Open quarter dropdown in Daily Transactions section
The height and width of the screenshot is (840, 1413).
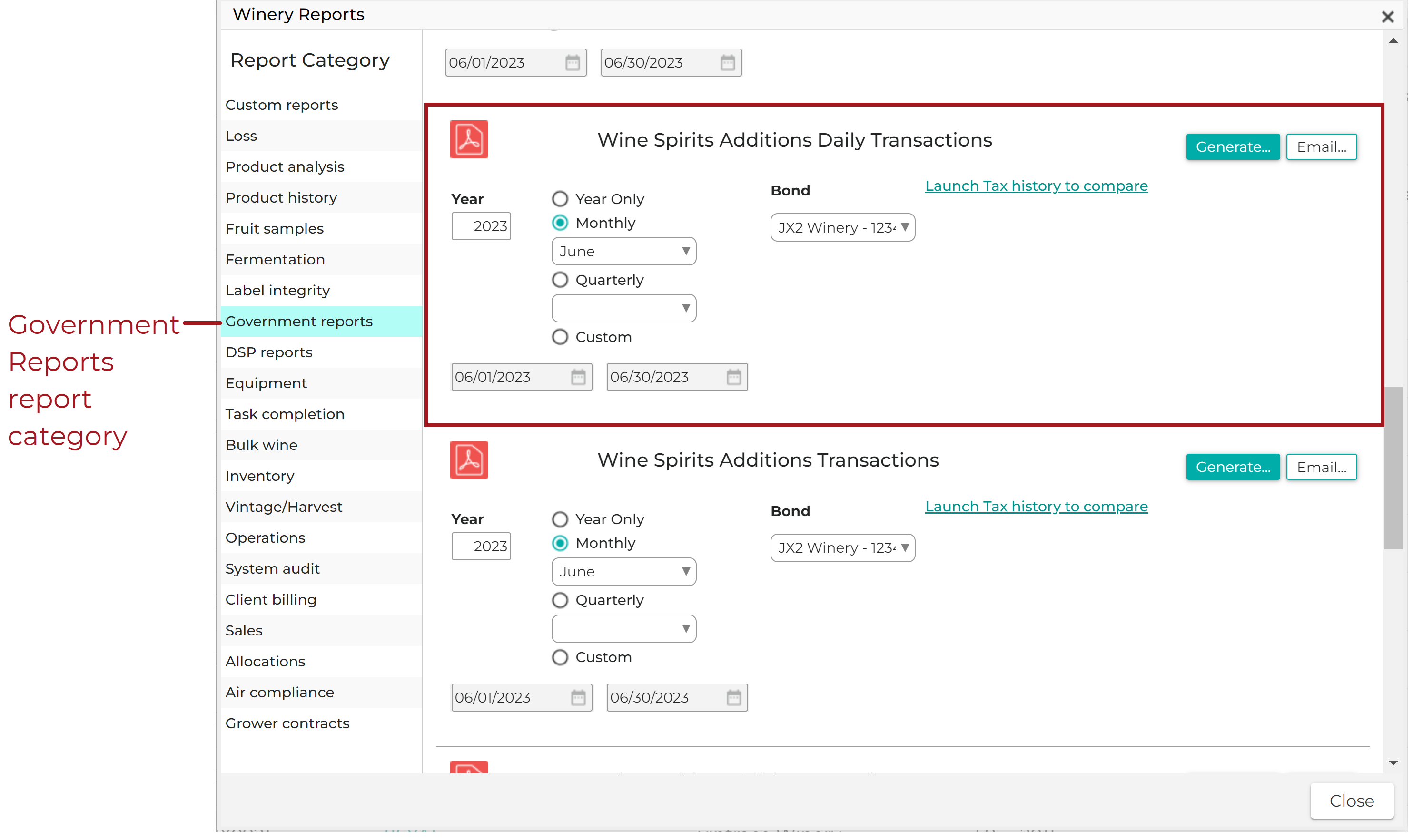point(624,309)
